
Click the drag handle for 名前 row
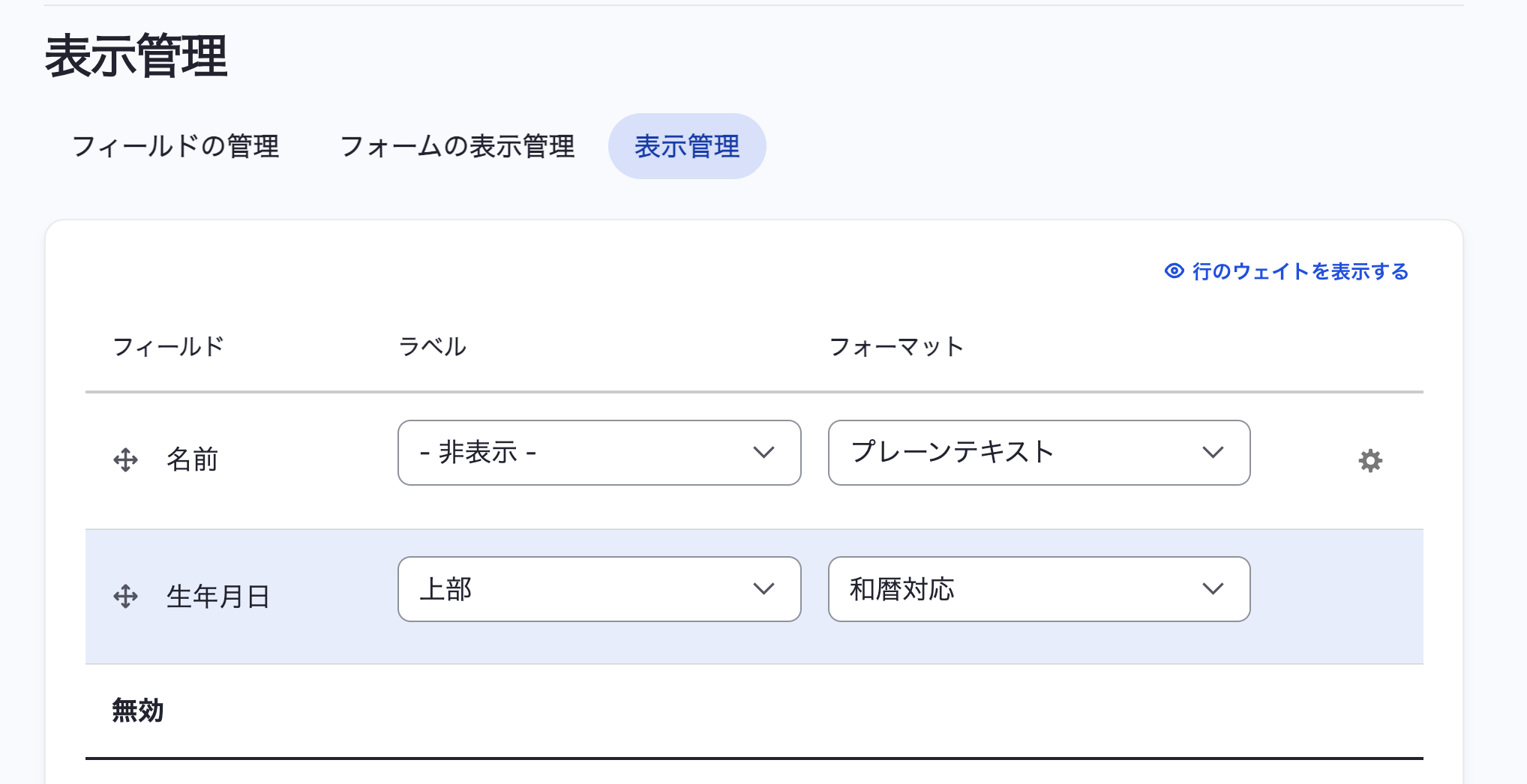126,460
